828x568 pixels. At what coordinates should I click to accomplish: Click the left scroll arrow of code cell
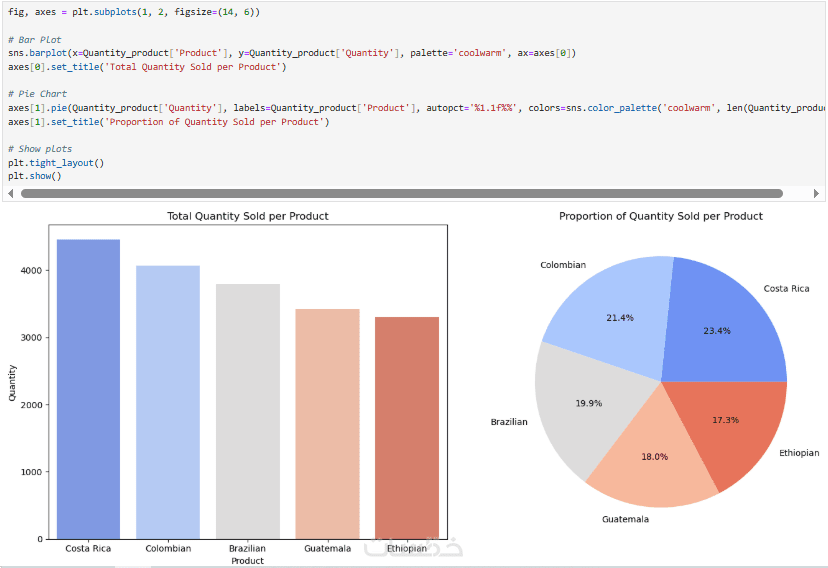[x=10, y=194]
